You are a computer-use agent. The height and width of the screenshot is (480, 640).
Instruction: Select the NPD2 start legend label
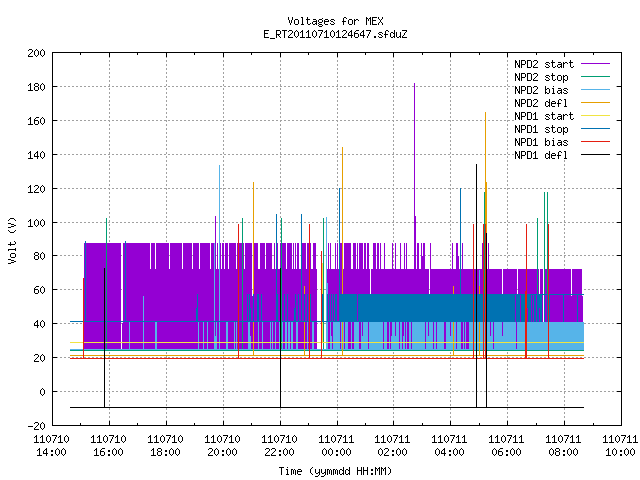(x=544, y=64)
